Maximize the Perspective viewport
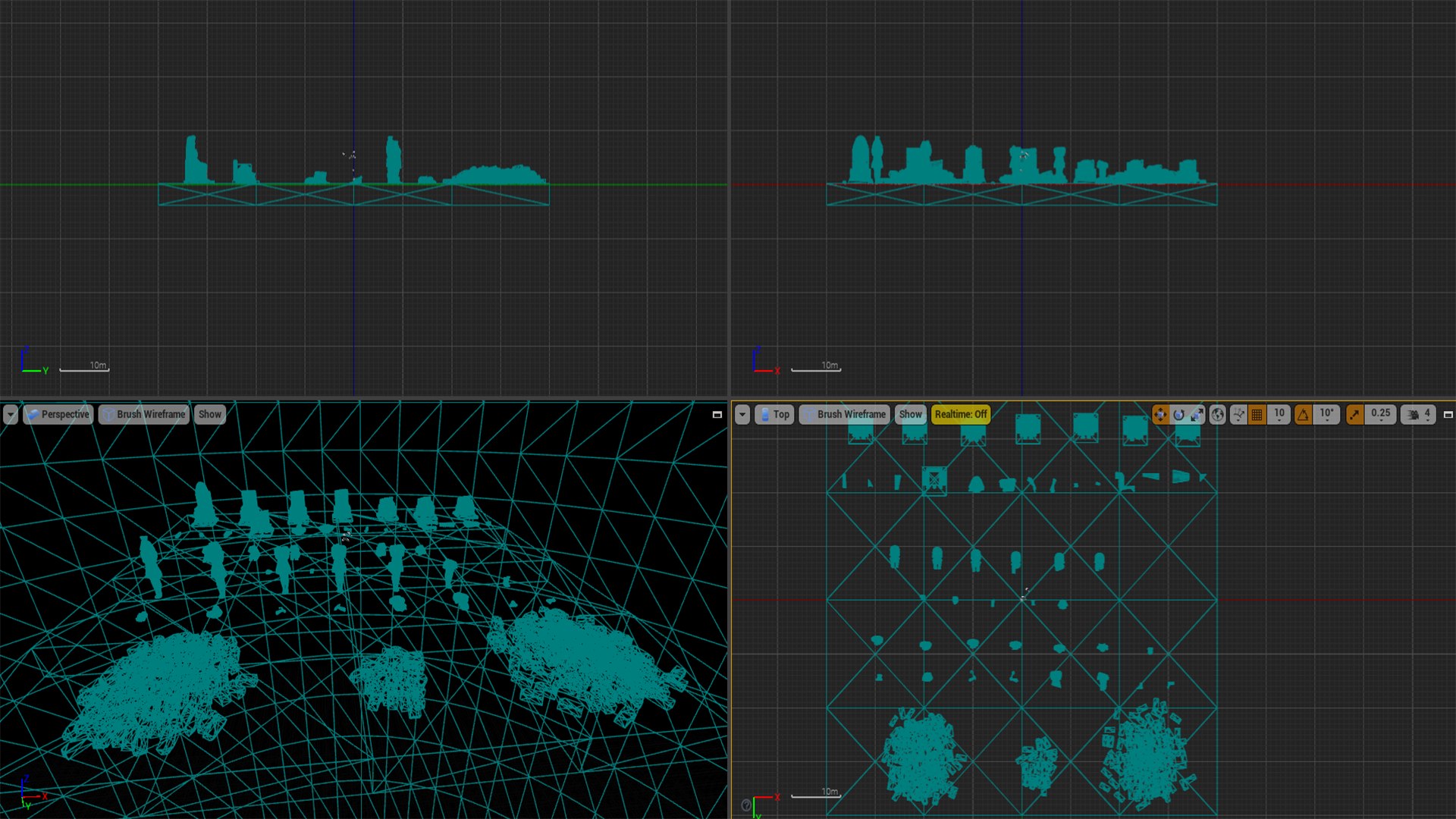Image resolution: width=1456 pixels, height=819 pixels. 717,415
